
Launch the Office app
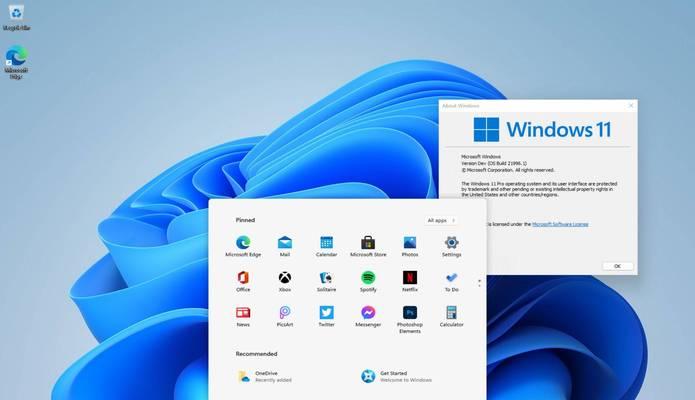pyautogui.click(x=243, y=281)
